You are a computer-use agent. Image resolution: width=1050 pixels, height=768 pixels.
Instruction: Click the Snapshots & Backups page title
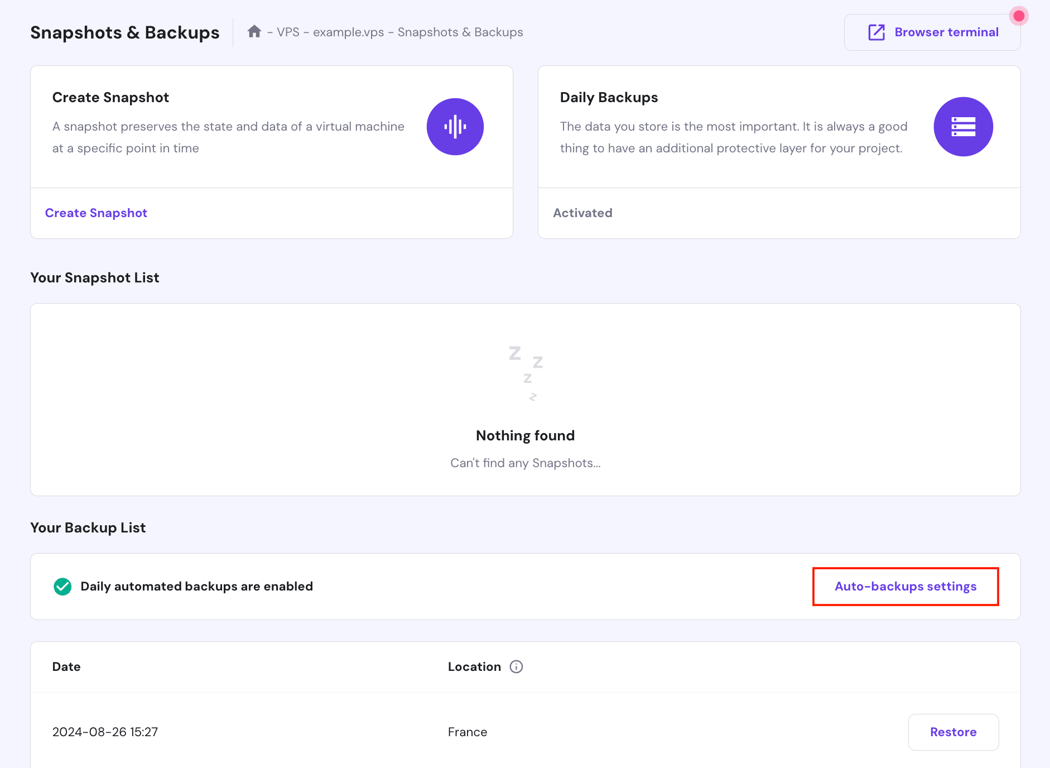tap(124, 32)
